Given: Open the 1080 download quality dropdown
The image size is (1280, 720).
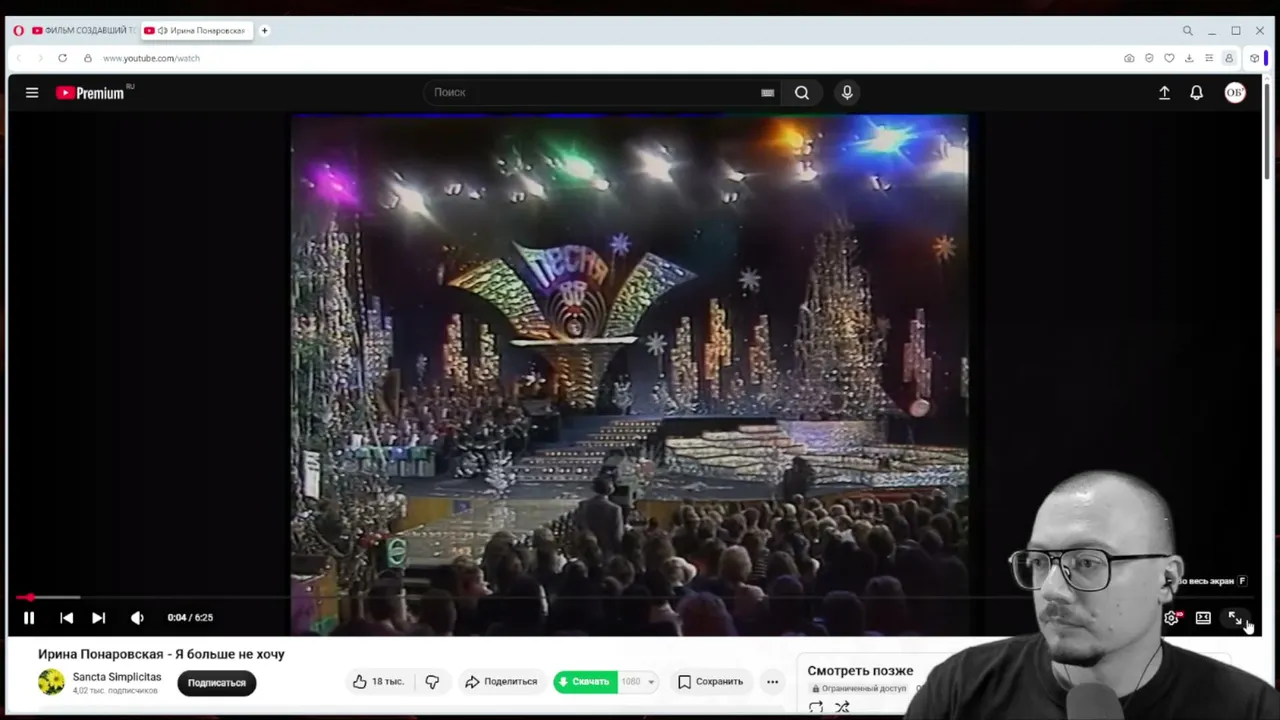Looking at the screenshot, I should (637, 682).
